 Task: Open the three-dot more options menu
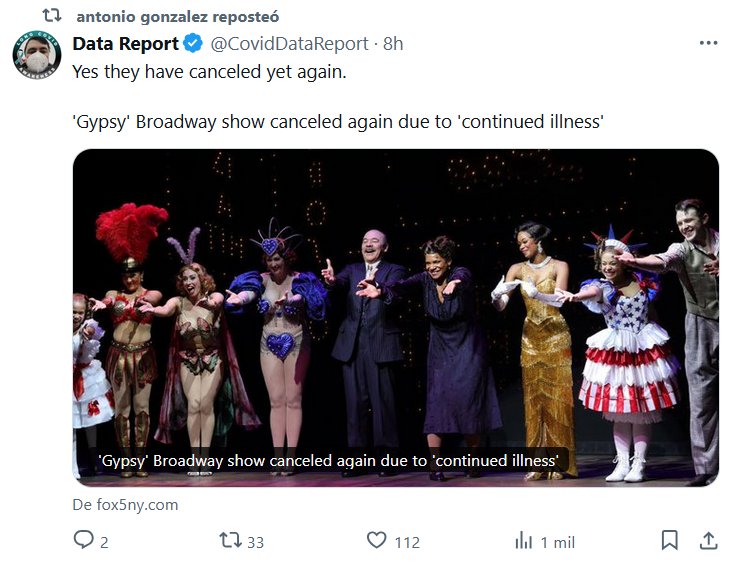click(708, 43)
